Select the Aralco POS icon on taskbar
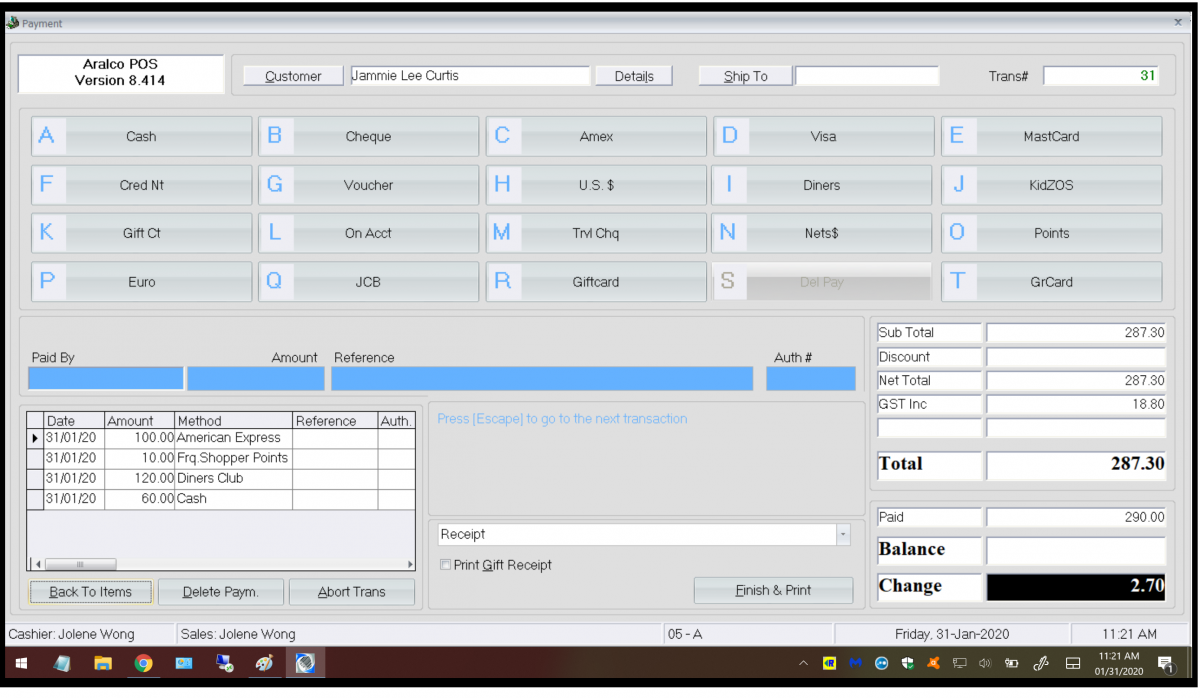 point(305,662)
